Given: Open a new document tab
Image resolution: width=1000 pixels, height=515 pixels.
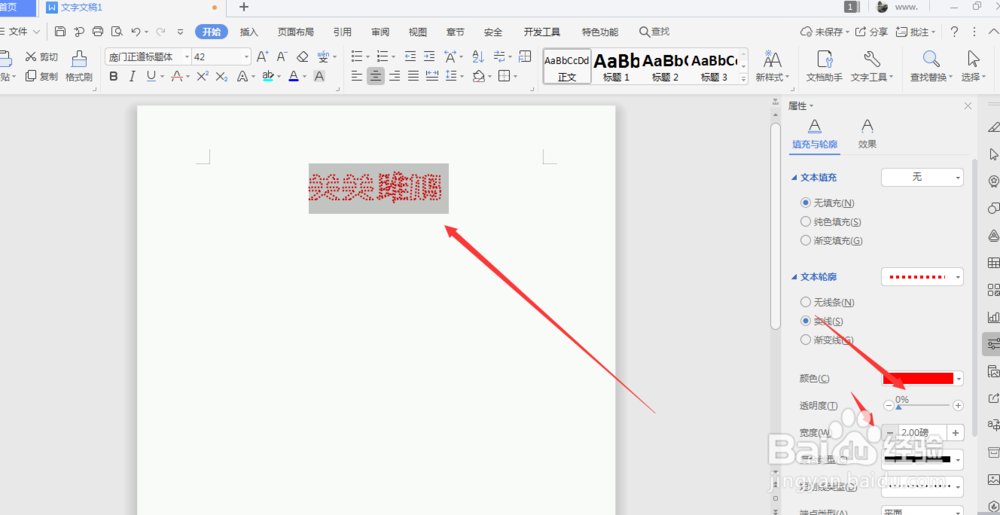Looking at the screenshot, I should (x=244, y=7).
